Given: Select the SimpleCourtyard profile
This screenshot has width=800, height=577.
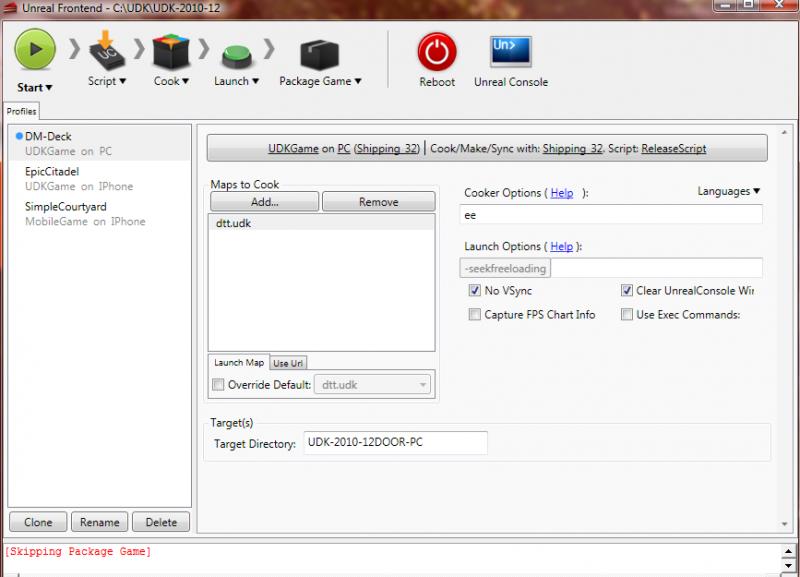Looking at the screenshot, I should click(99, 214).
